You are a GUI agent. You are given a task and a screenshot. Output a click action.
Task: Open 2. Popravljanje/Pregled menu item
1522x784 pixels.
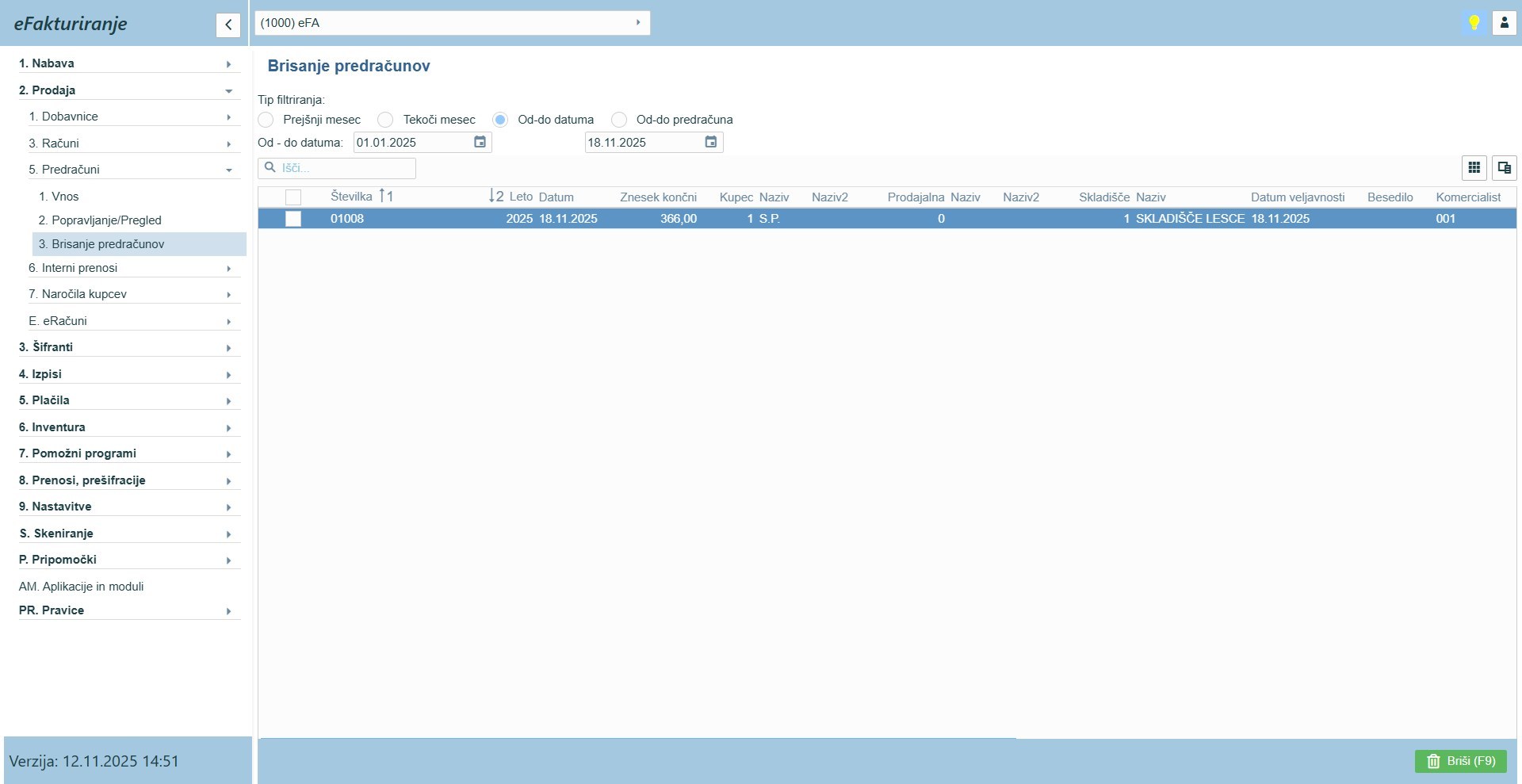[x=100, y=220]
